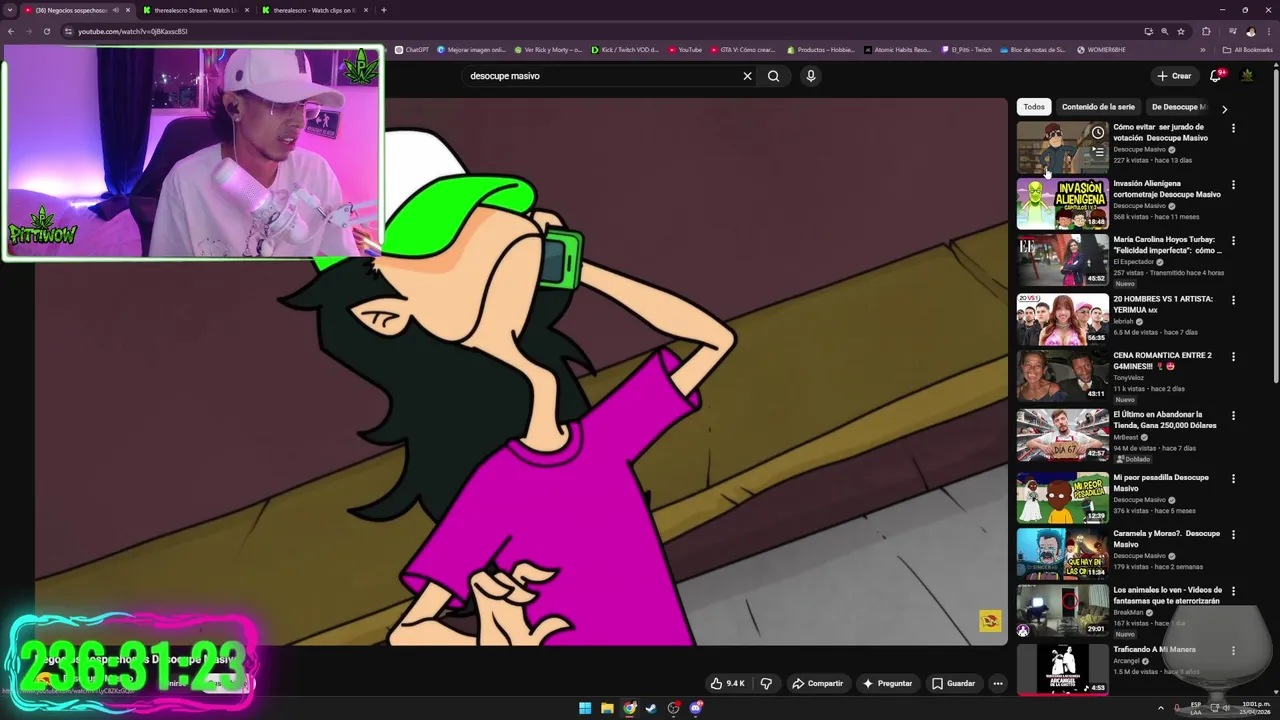The width and height of the screenshot is (1280, 720).
Task: Open Traficando A Mi Manera video title
Action: coord(1154,650)
